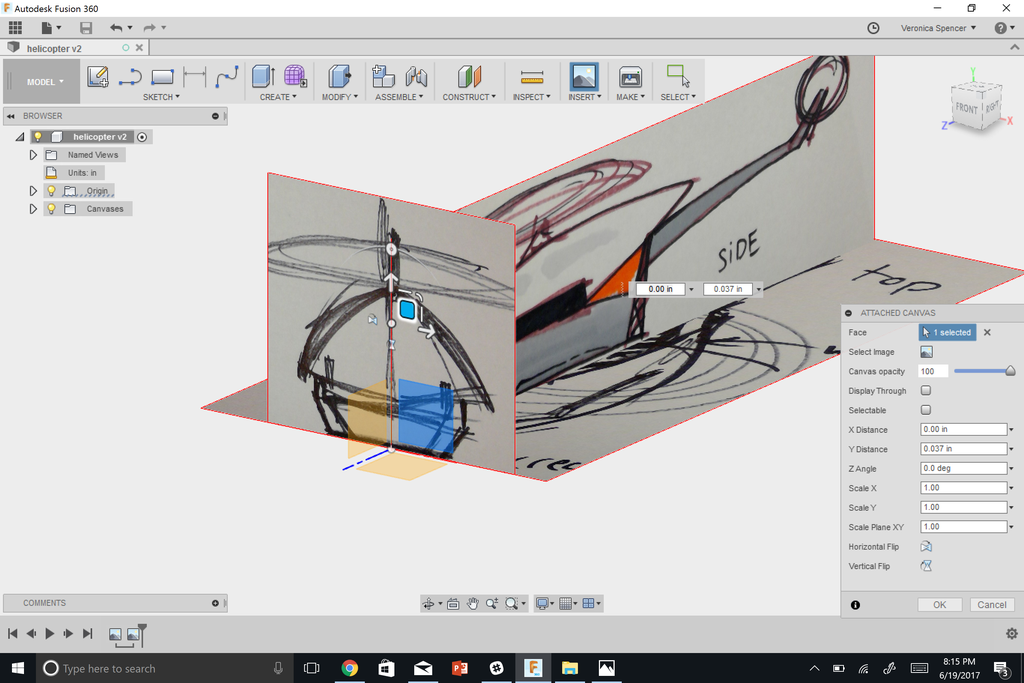Expand the Canvases folder in the browser
The width and height of the screenshot is (1024, 683).
(32, 208)
